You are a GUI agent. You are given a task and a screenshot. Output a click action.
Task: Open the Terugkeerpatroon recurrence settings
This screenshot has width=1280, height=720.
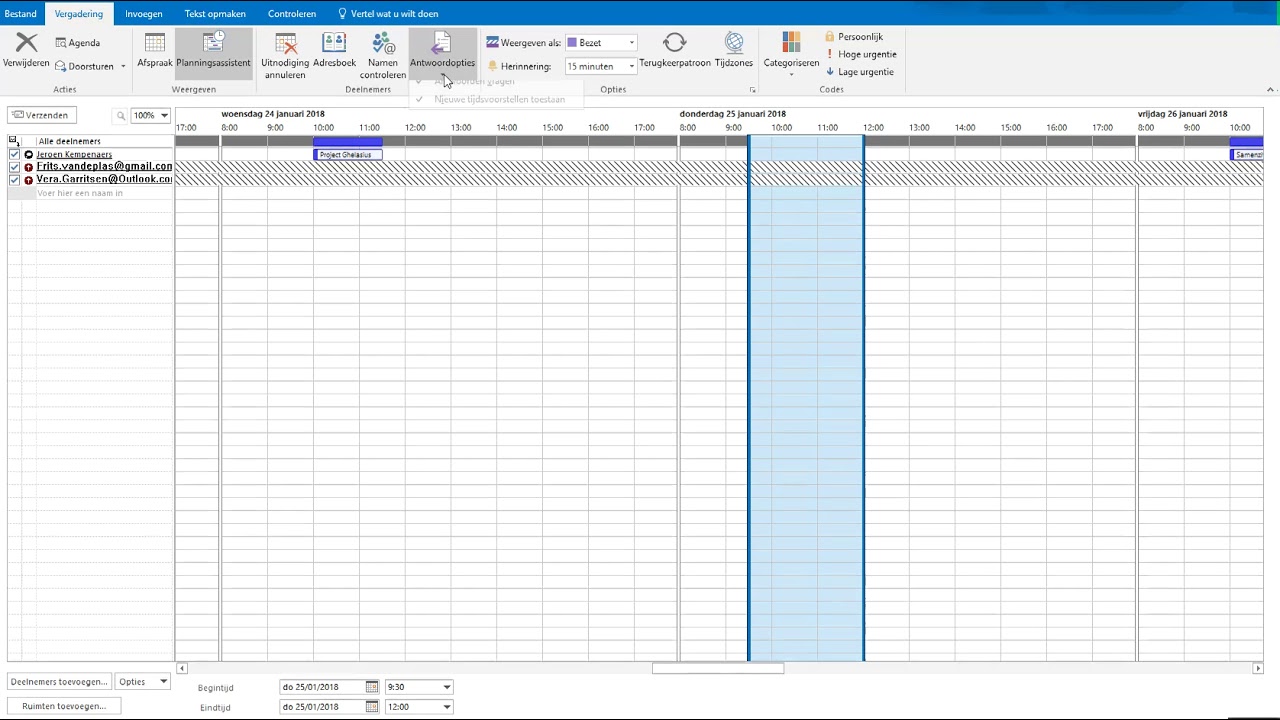tap(675, 52)
